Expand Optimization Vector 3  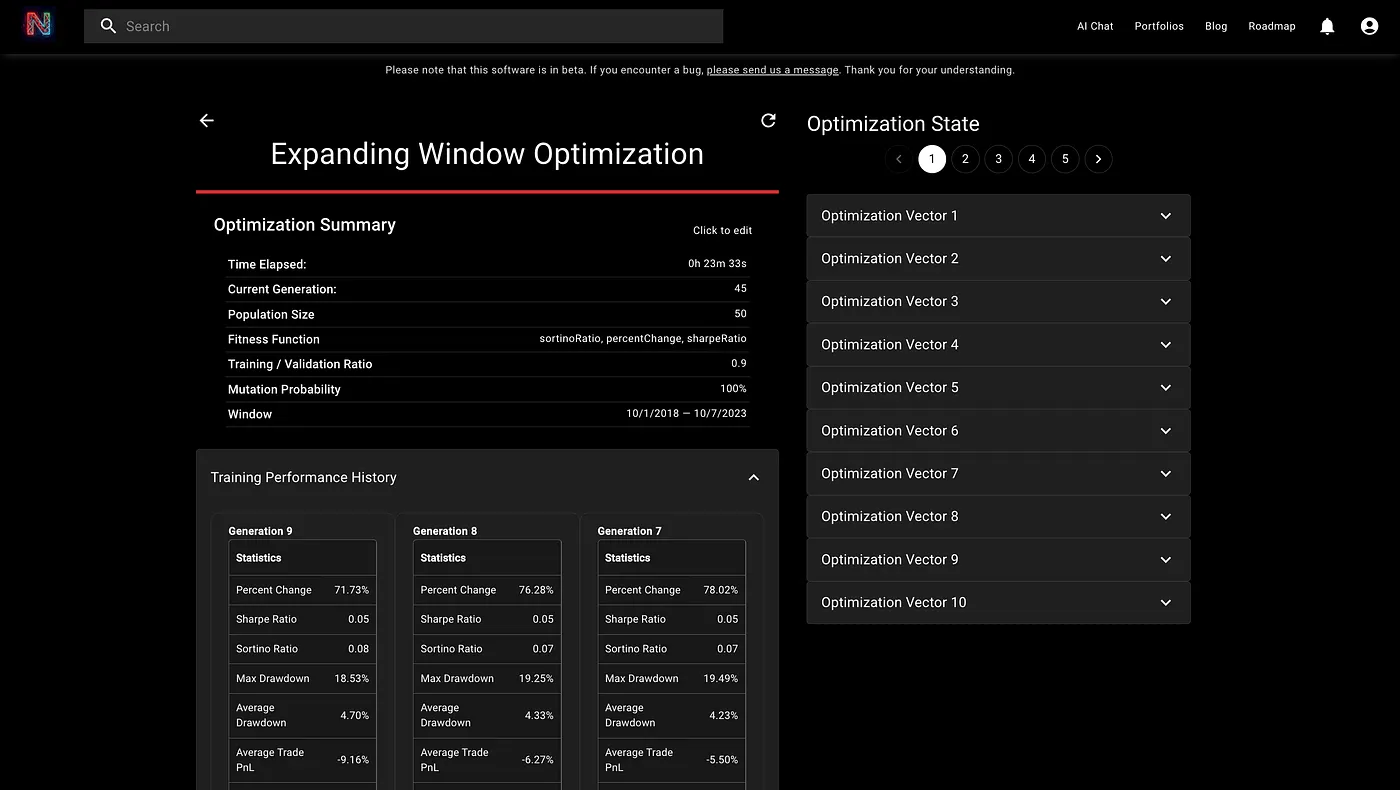[998, 301]
